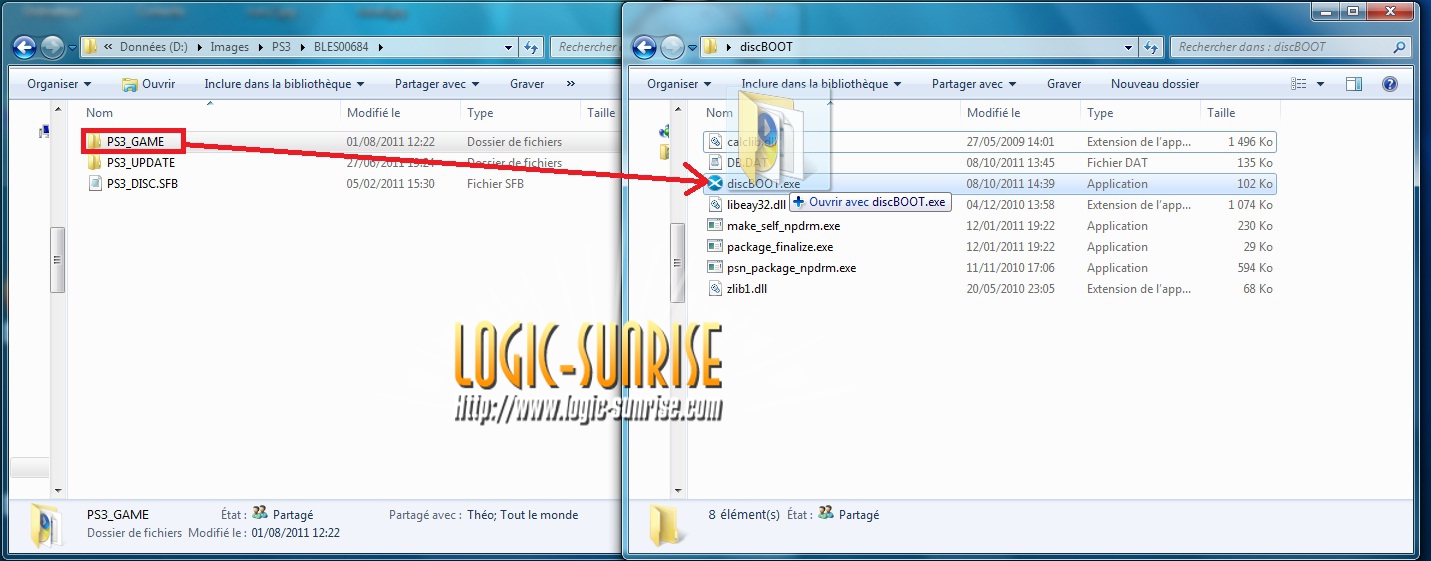Open 'Inclure dans la bibliothèque' in discBOOT window
1431x561 pixels.
[x=821, y=84]
